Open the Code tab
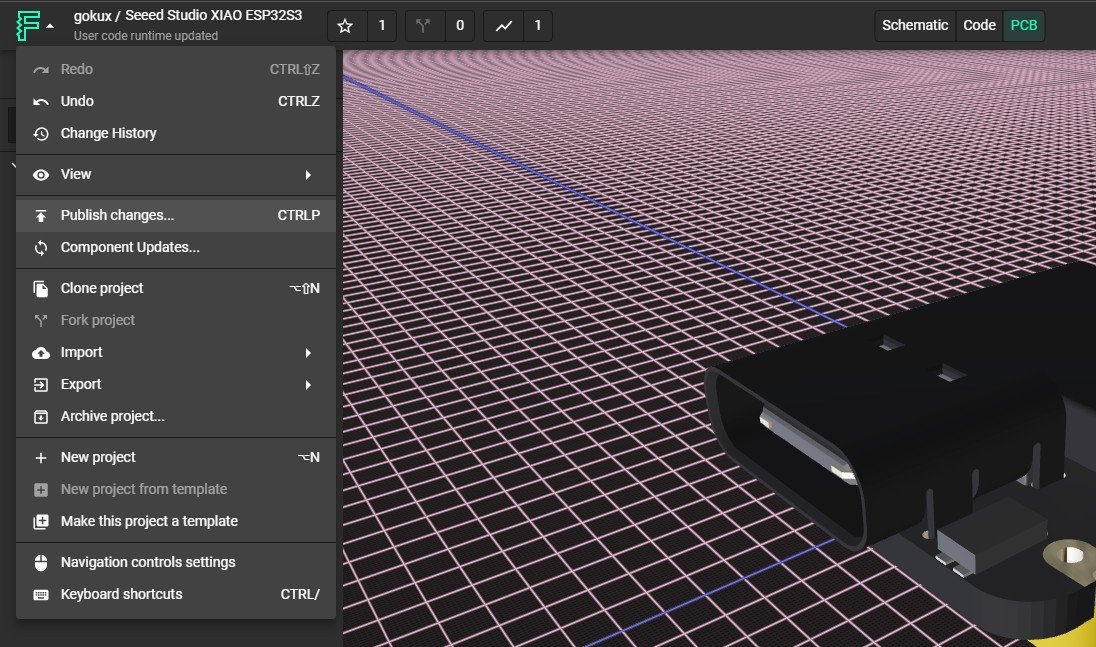The image size is (1096, 647). [x=979, y=25]
